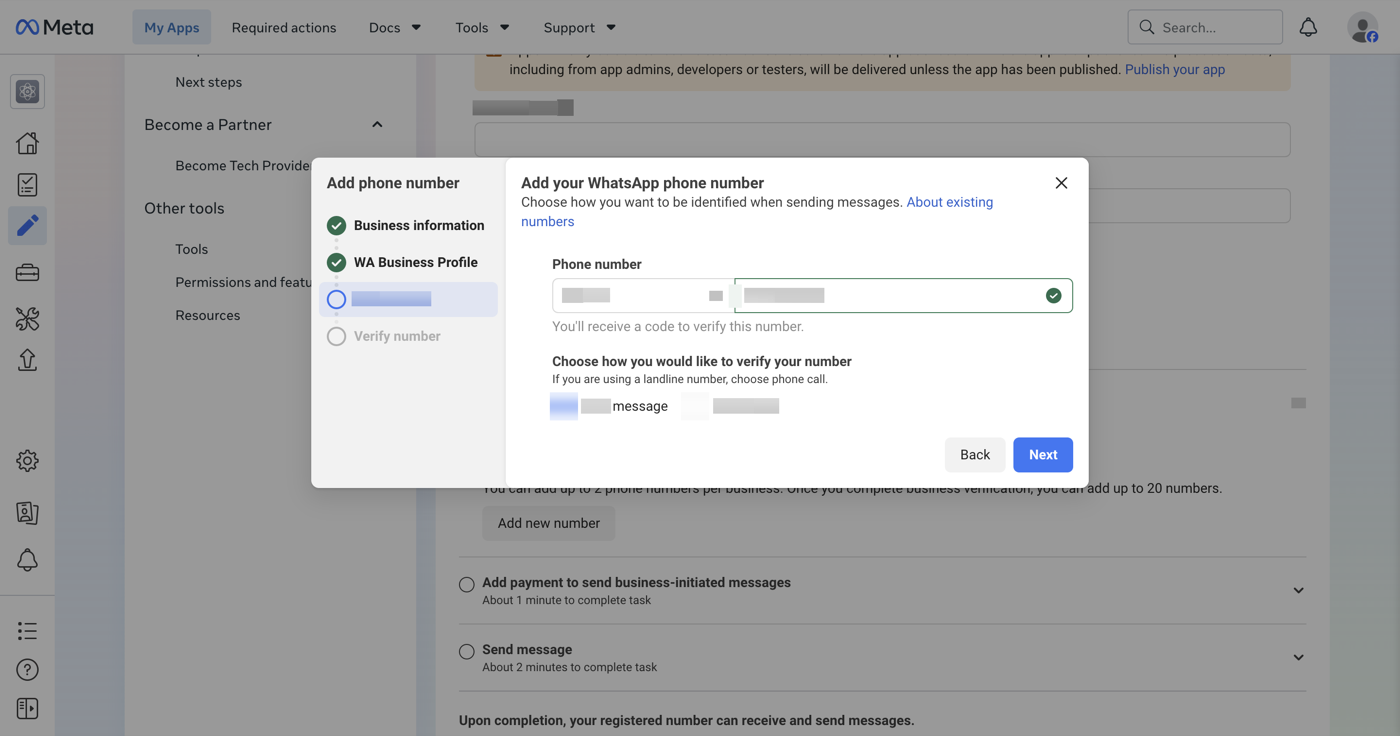The height and width of the screenshot is (736, 1400).
Task: Close the Add phone number dialog
Action: [1061, 183]
